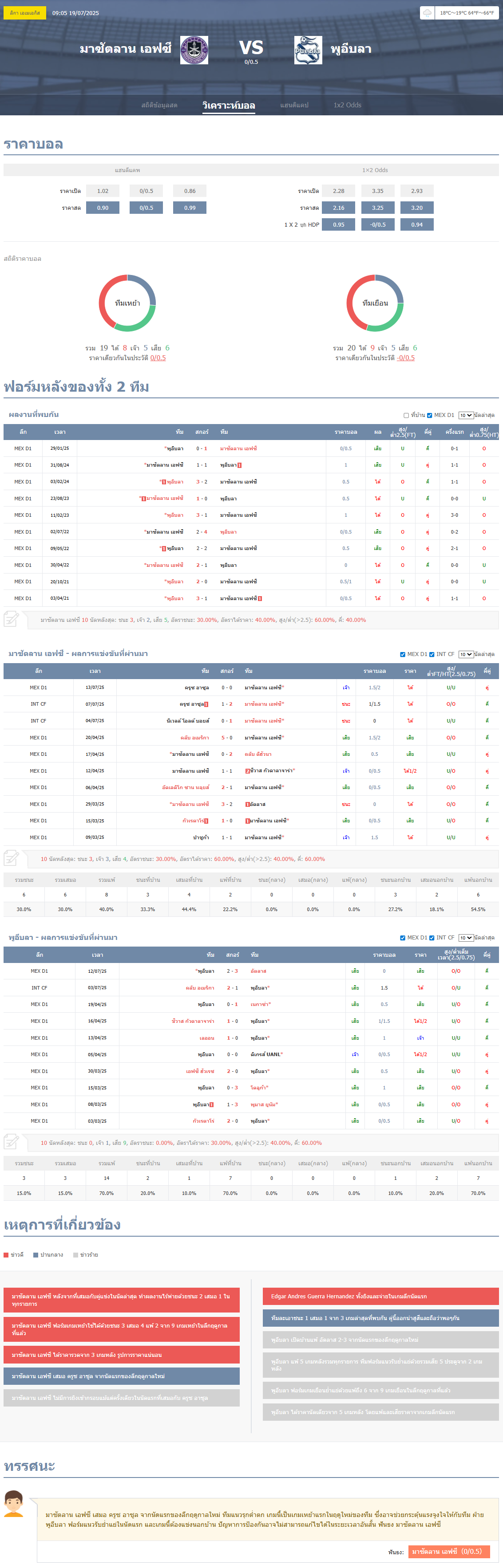Viewport: 503px width, 1568px height.
Task: Click red card icon in 31/08/24 match row
Action: click(x=239, y=465)
